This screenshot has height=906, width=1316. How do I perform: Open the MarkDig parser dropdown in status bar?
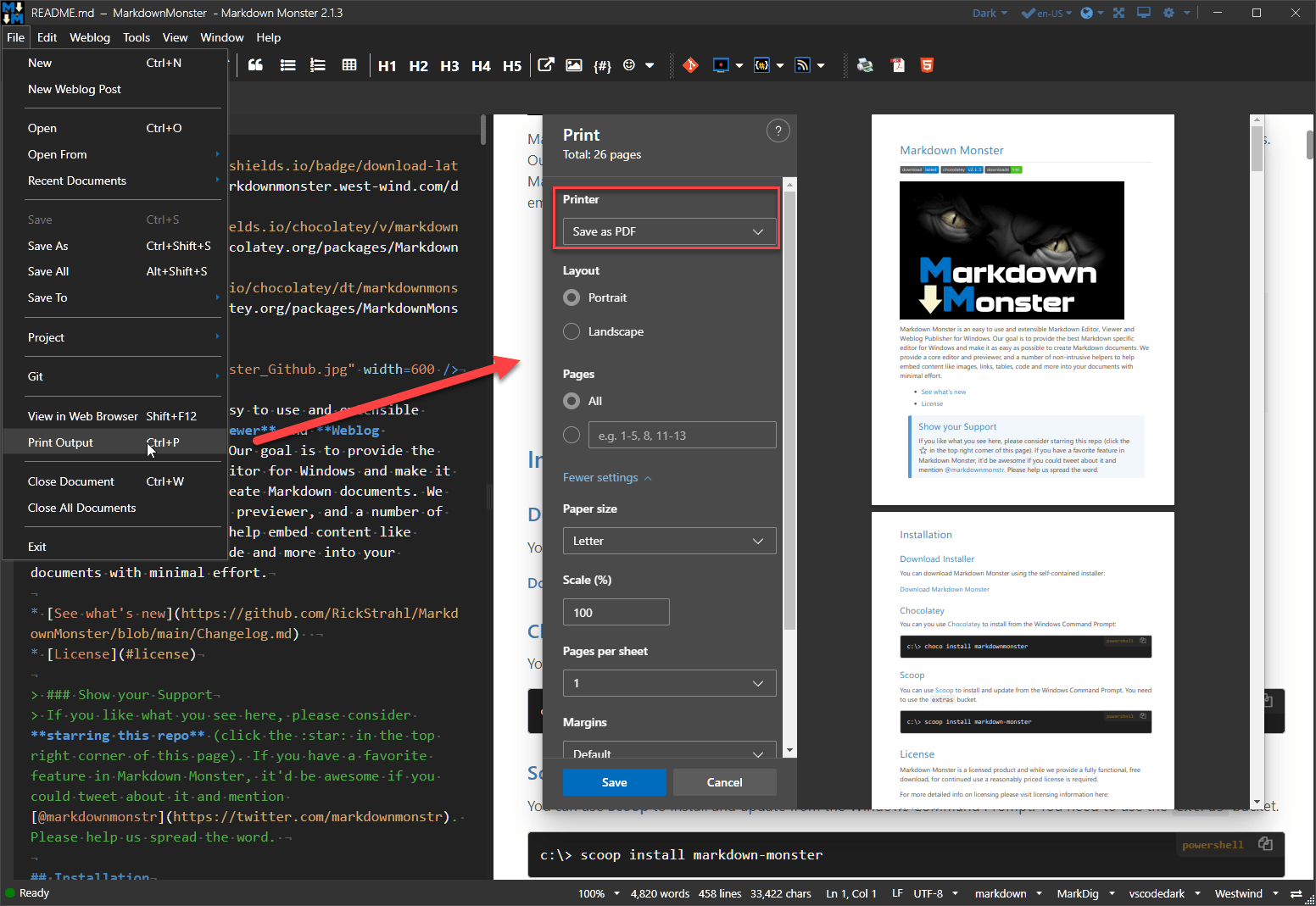1085,893
